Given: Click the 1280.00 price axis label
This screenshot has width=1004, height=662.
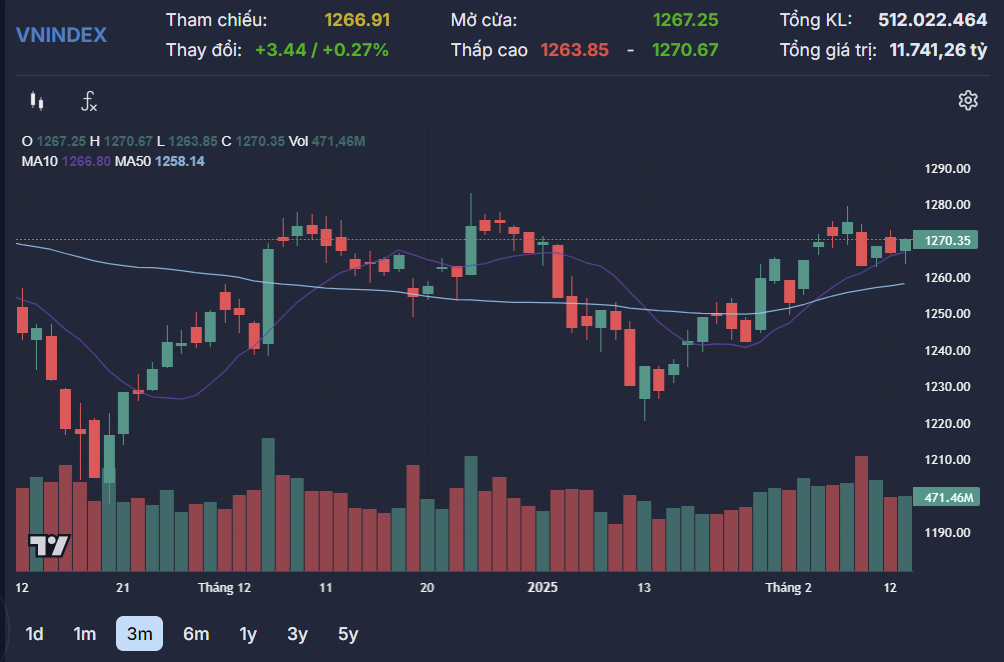Looking at the screenshot, I should [x=947, y=205].
